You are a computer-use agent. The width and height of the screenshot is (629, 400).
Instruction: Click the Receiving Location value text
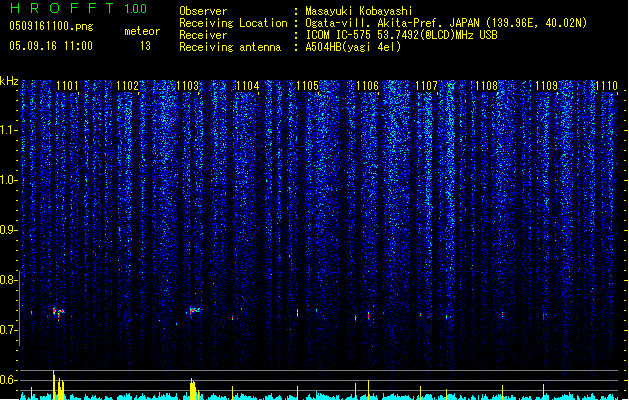tap(446, 23)
